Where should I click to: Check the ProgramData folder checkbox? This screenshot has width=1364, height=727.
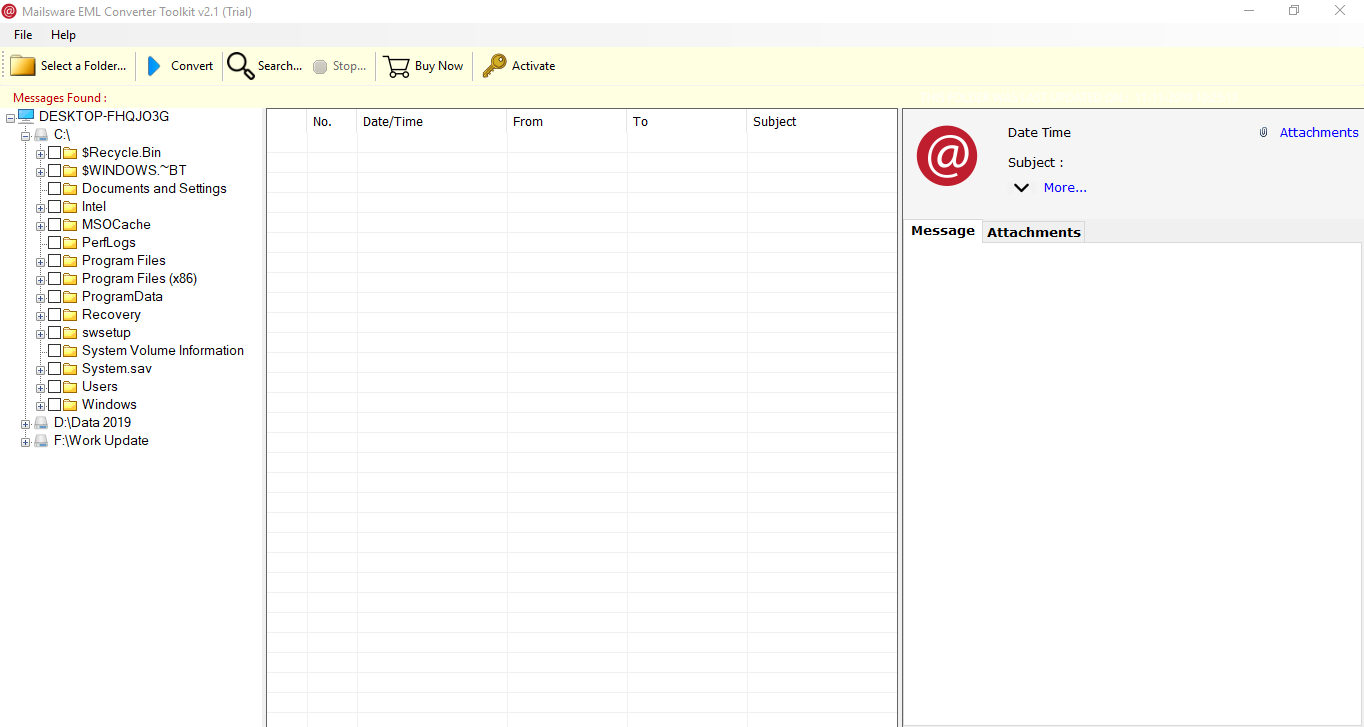[54, 297]
